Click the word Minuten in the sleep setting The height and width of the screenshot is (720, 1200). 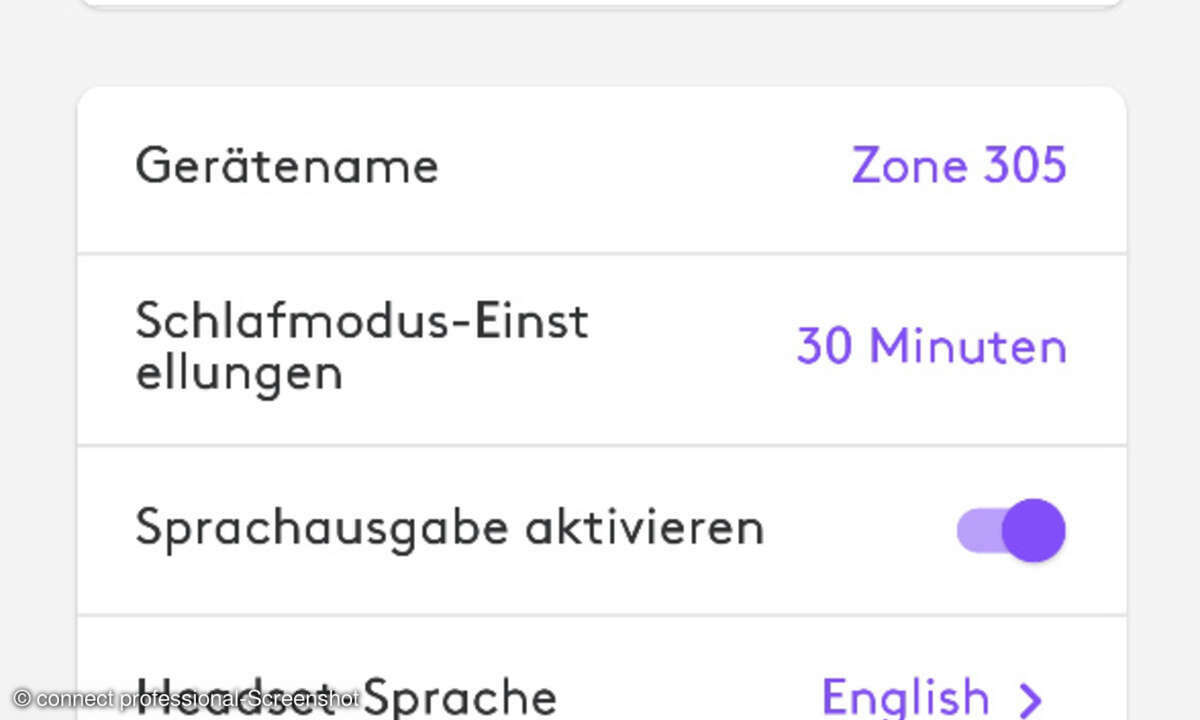968,347
